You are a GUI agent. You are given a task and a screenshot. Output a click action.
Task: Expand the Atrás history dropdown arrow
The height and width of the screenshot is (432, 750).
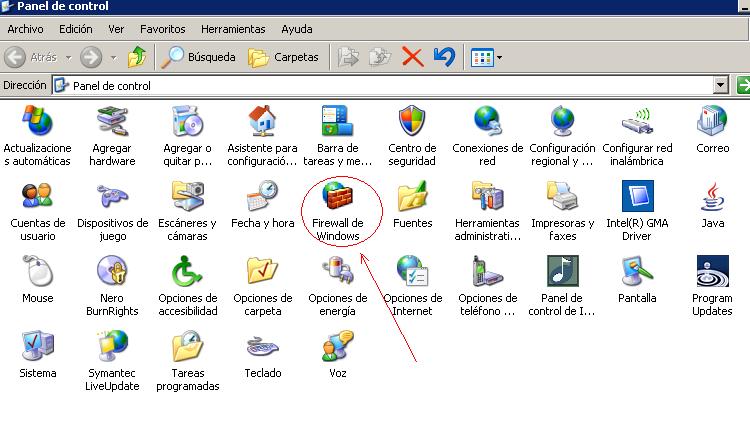point(68,58)
